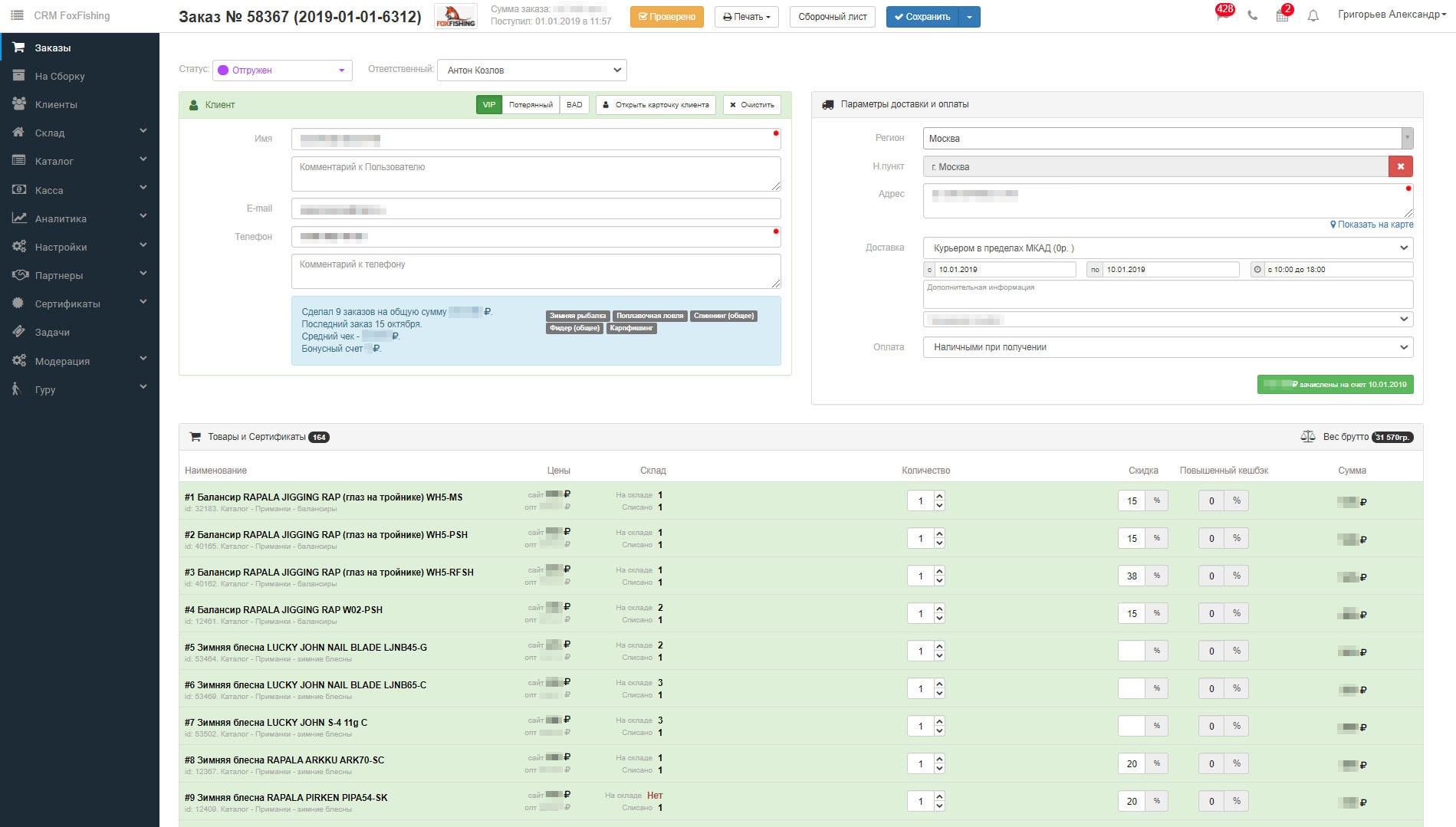Open the messages icon with 428 badge

(1222, 15)
